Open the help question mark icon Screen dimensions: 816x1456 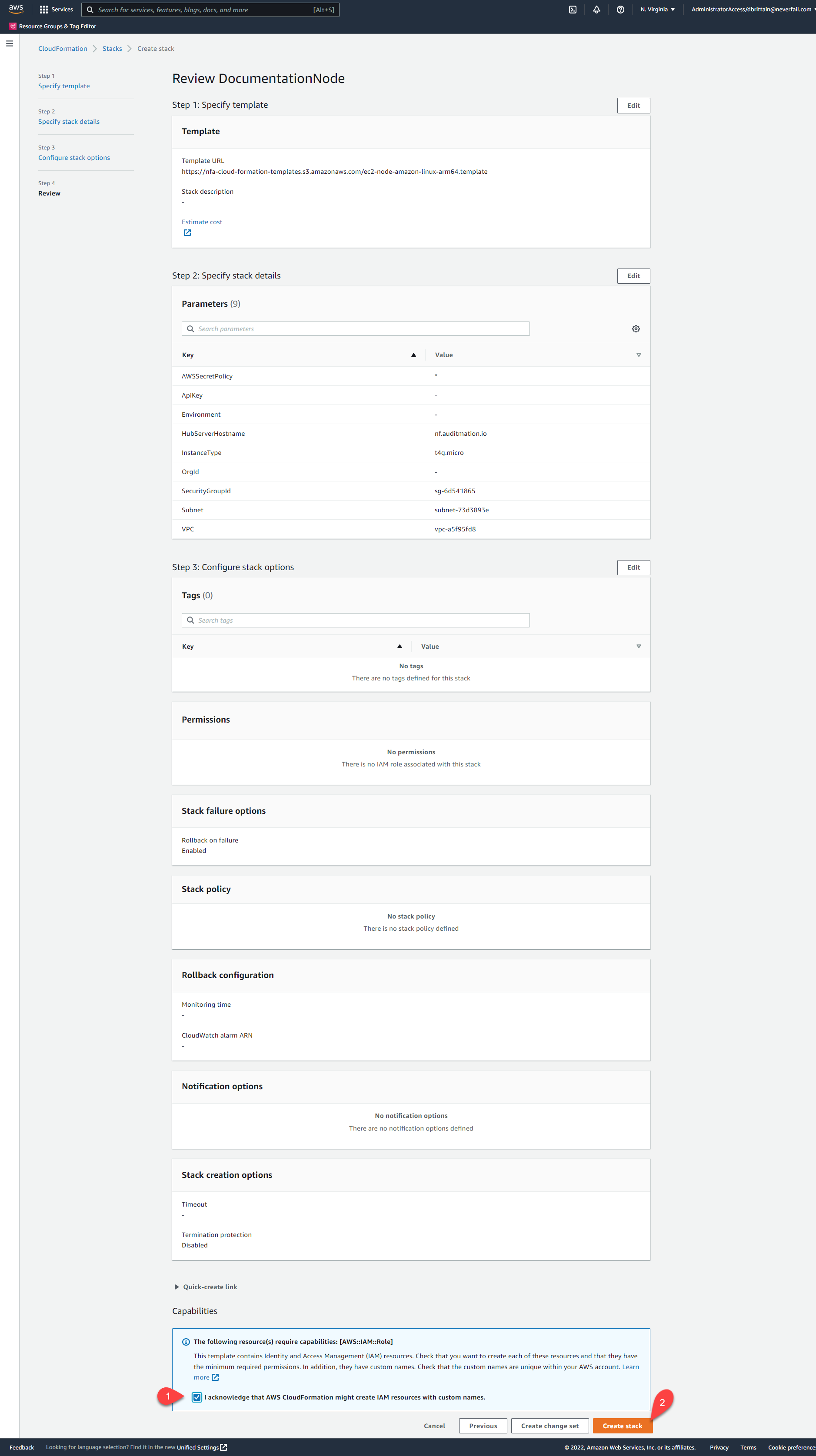620,10
